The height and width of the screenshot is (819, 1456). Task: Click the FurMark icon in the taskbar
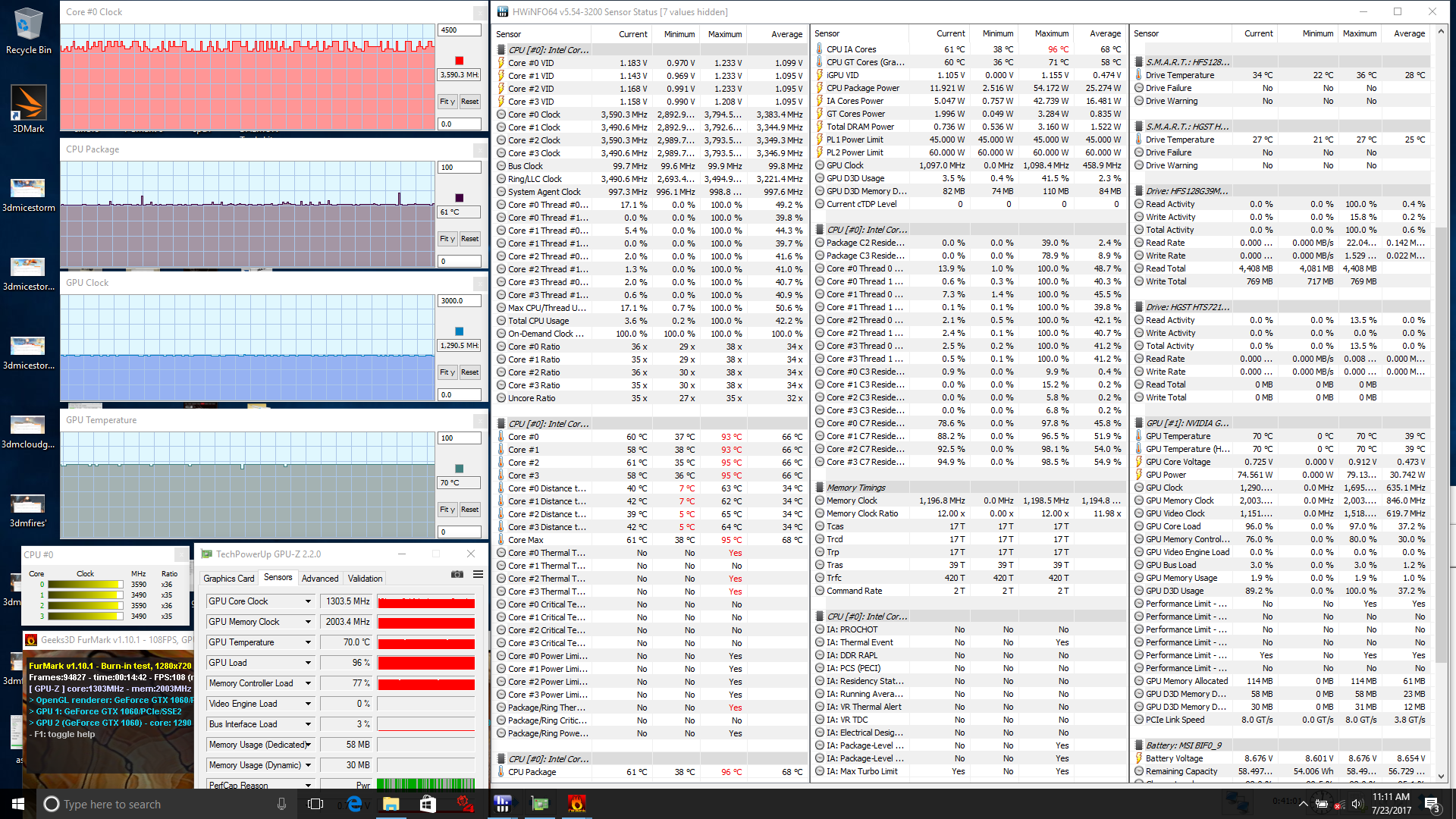pyautogui.click(x=576, y=804)
